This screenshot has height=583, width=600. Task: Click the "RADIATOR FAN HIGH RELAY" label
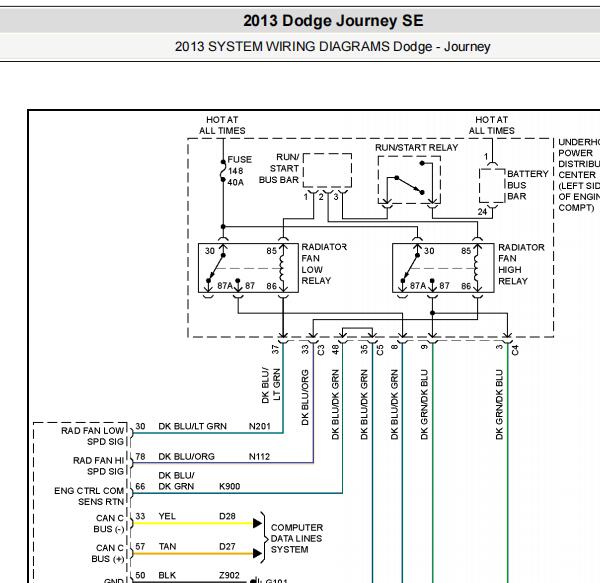[x=521, y=264]
